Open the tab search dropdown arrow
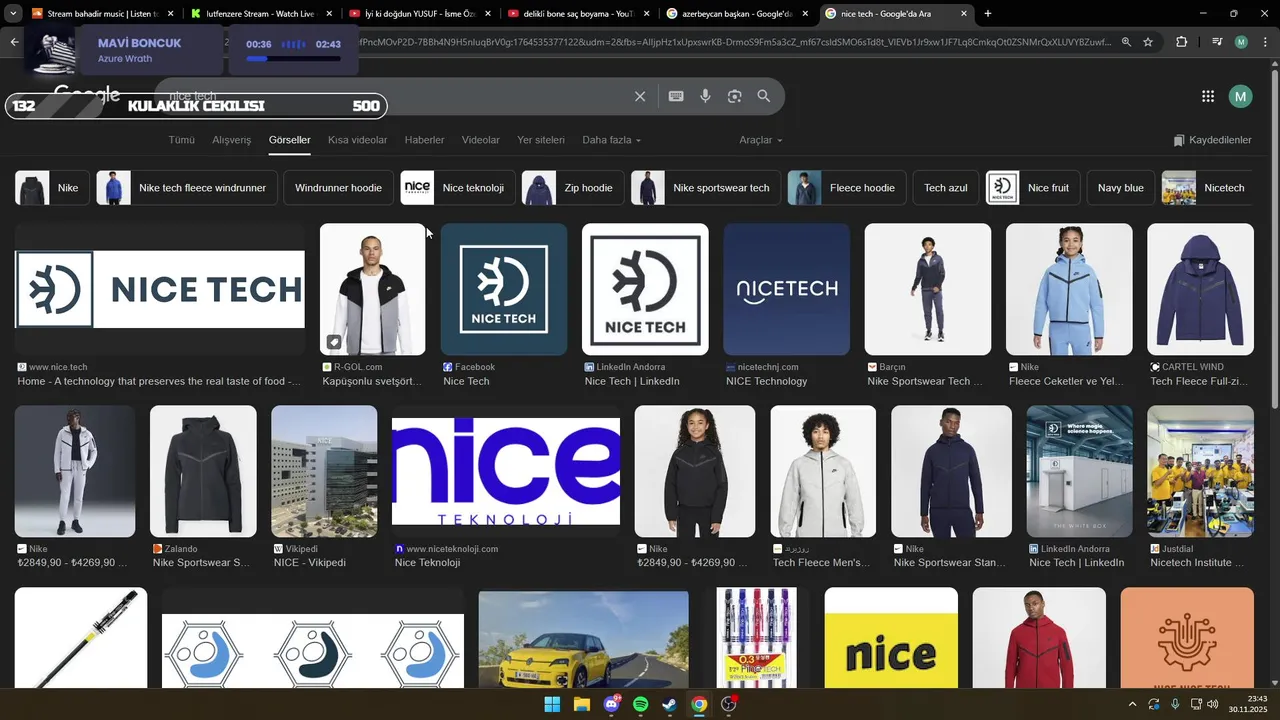This screenshot has height=720, width=1280. [x=13, y=14]
